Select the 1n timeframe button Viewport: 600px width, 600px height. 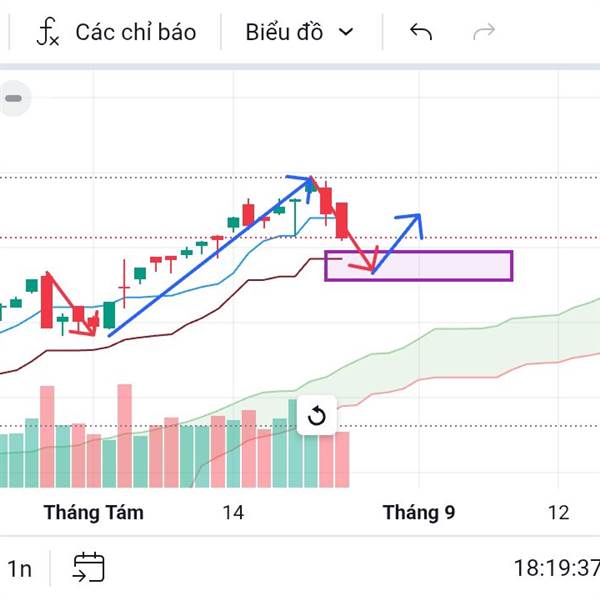[19, 569]
